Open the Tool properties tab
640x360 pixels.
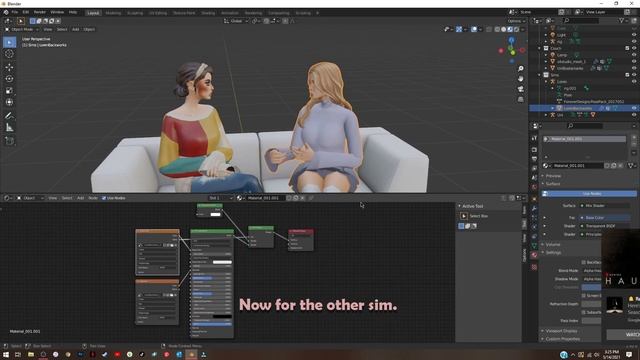tap(534, 139)
